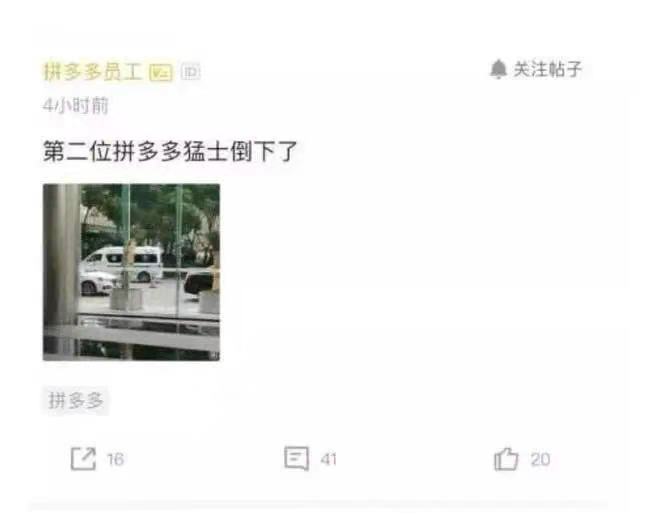Follow the post via 关注帖子 text
This screenshot has width=650, height=518.
pyautogui.click(x=547, y=69)
